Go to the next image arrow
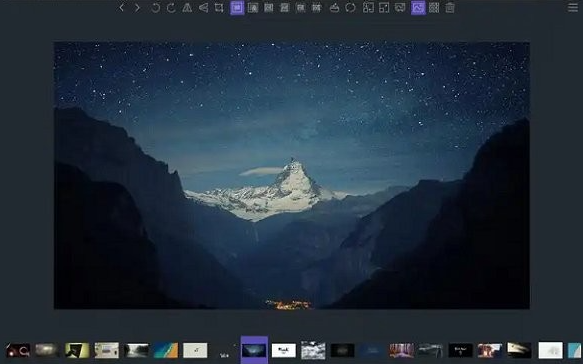This screenshot has width=583, height=364. 137,7
